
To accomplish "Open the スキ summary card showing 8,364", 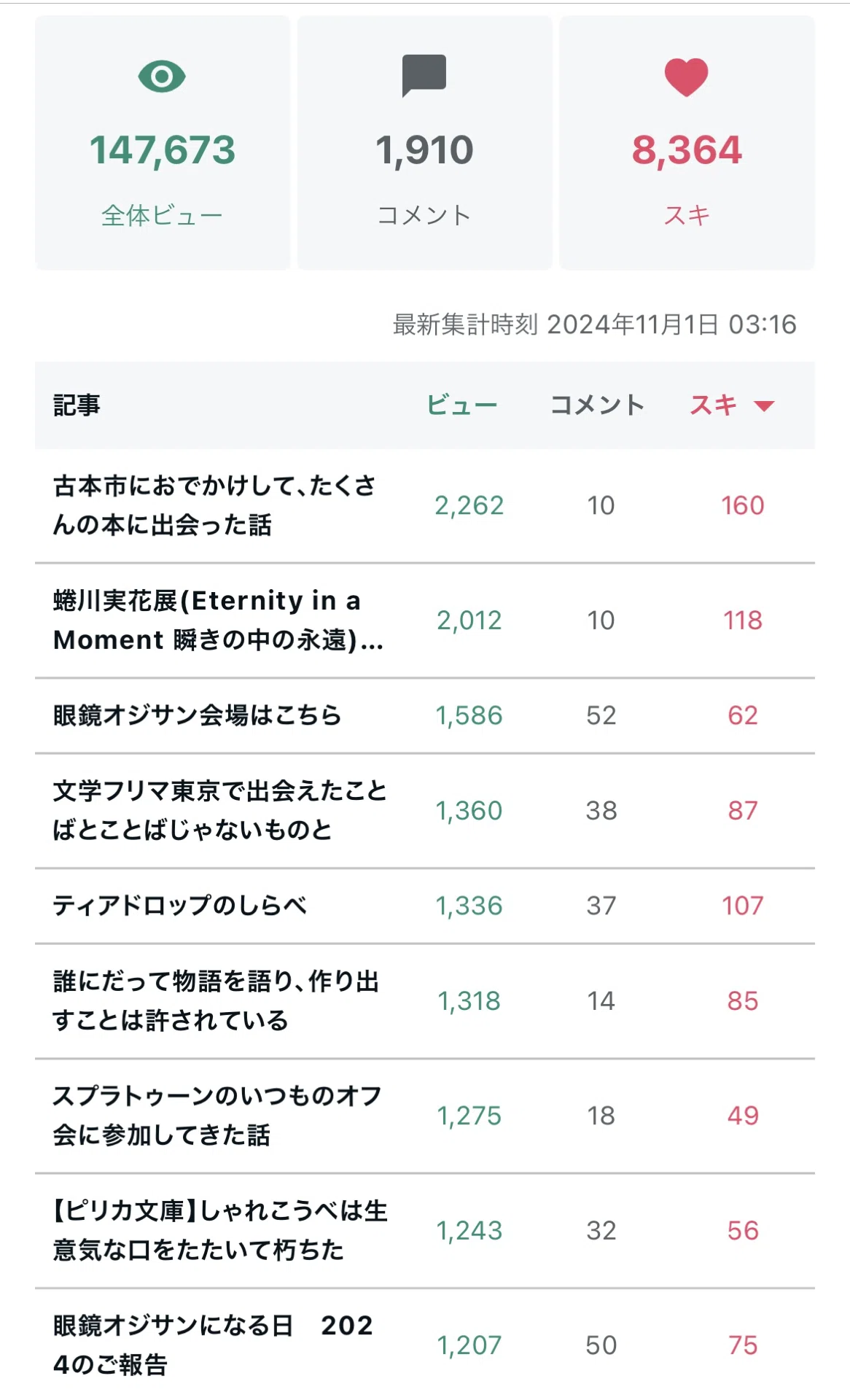I will 687,143.
